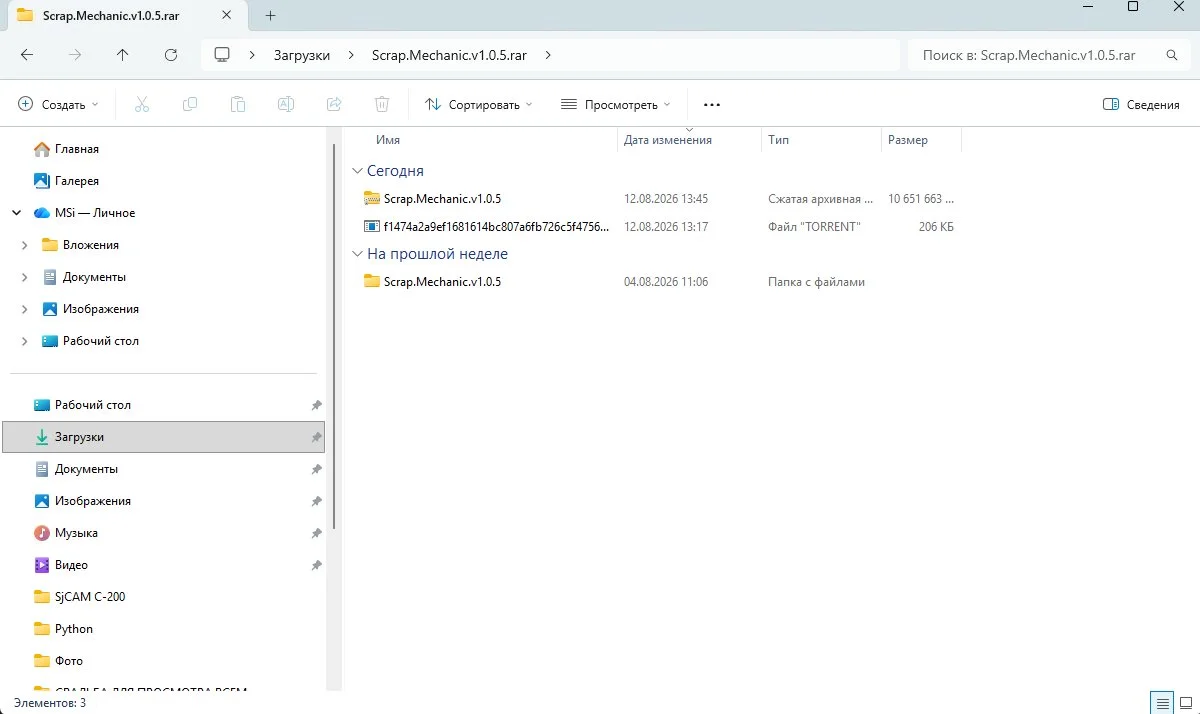Click the pin beside pinned Рабочий стол
1200x714 pixels.
pos(316,405)
